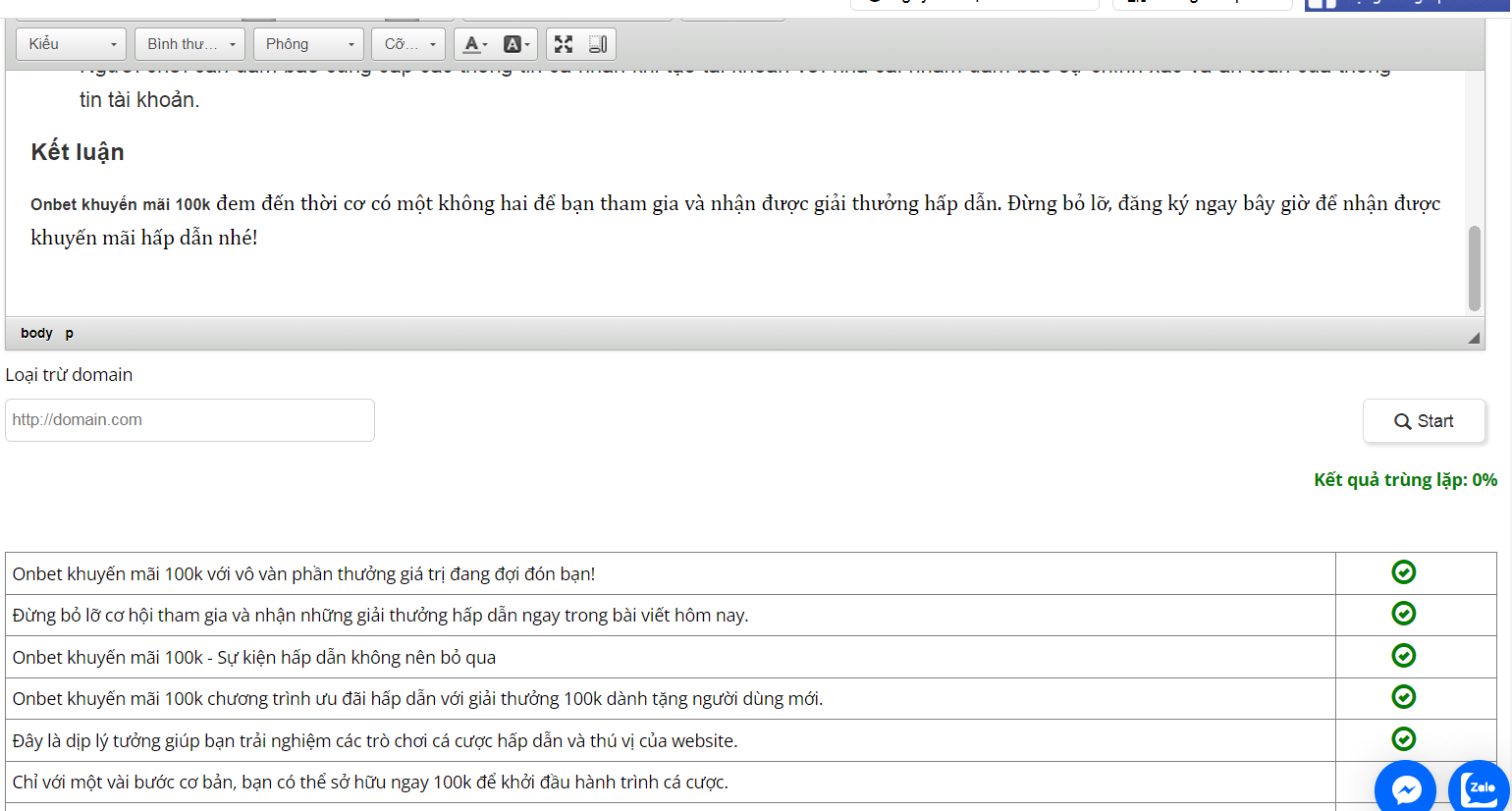The width and height of the screenshot is (1512, 811).
Task: Click check icon for 'Đừng bỏ lỡ cơ hội' row
Action: [1404, 614]
